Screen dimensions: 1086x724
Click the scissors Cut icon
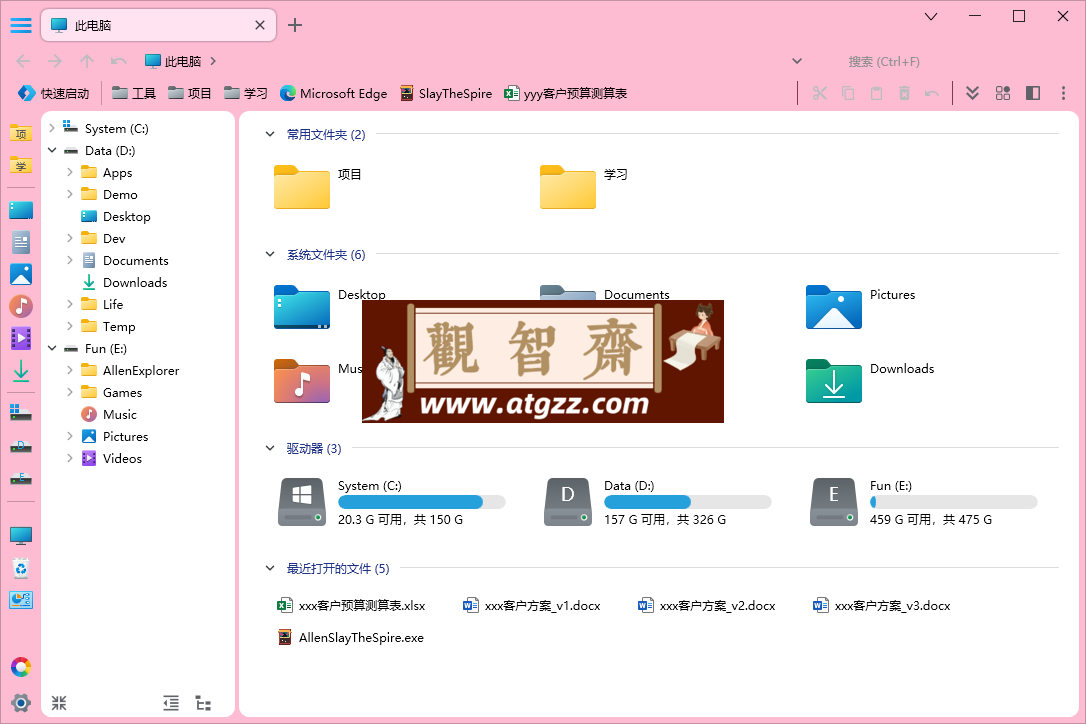pyautogui.click(x=820, y=93)
